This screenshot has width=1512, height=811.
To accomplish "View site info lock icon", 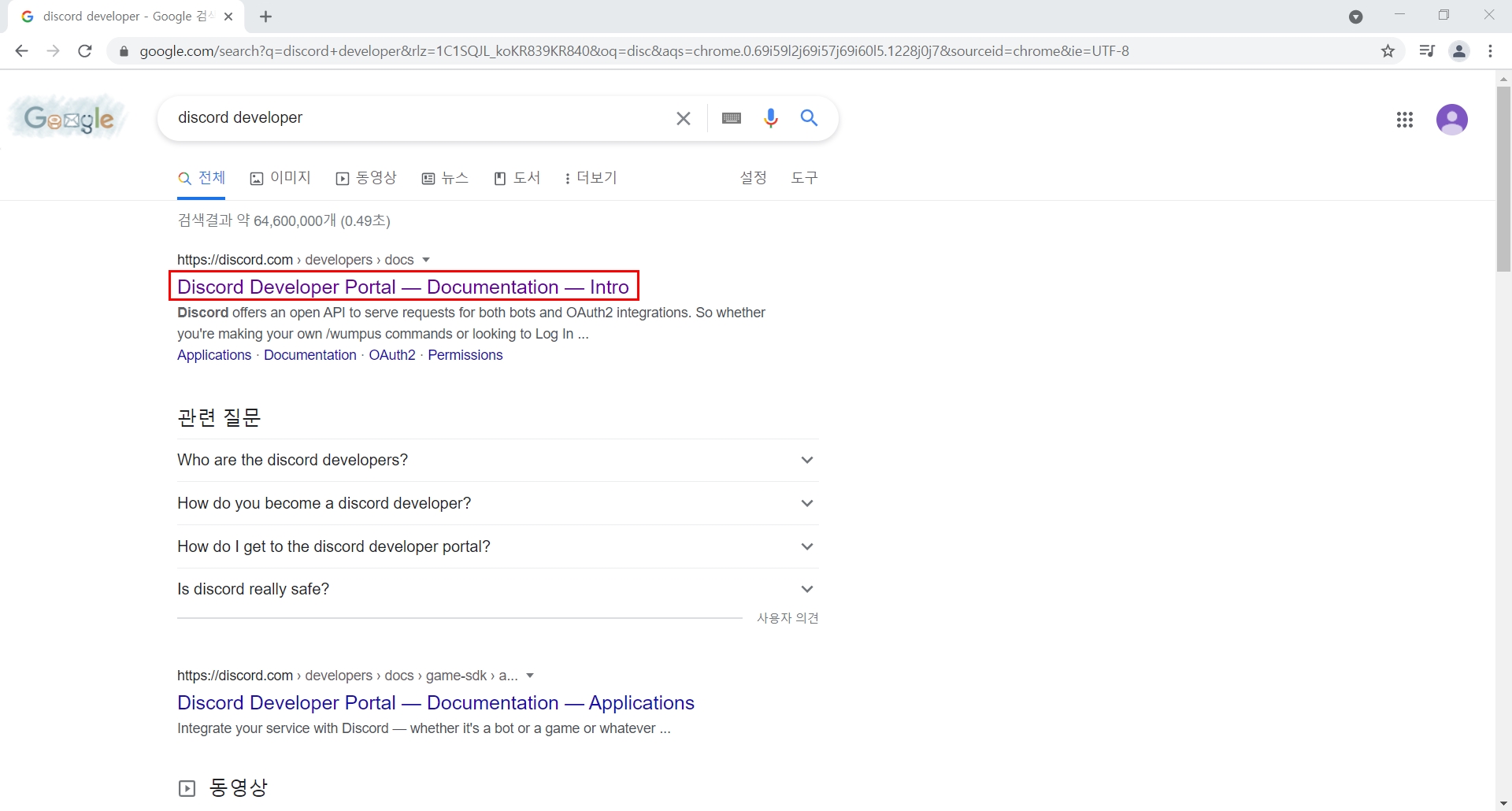I will tap(124, 51).
